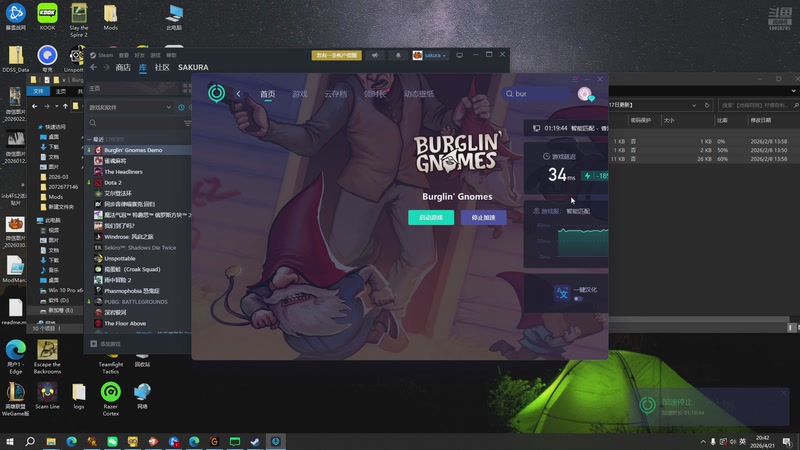Open Steam Community tab
Viewport: 800px width, 450px height.
162,67
